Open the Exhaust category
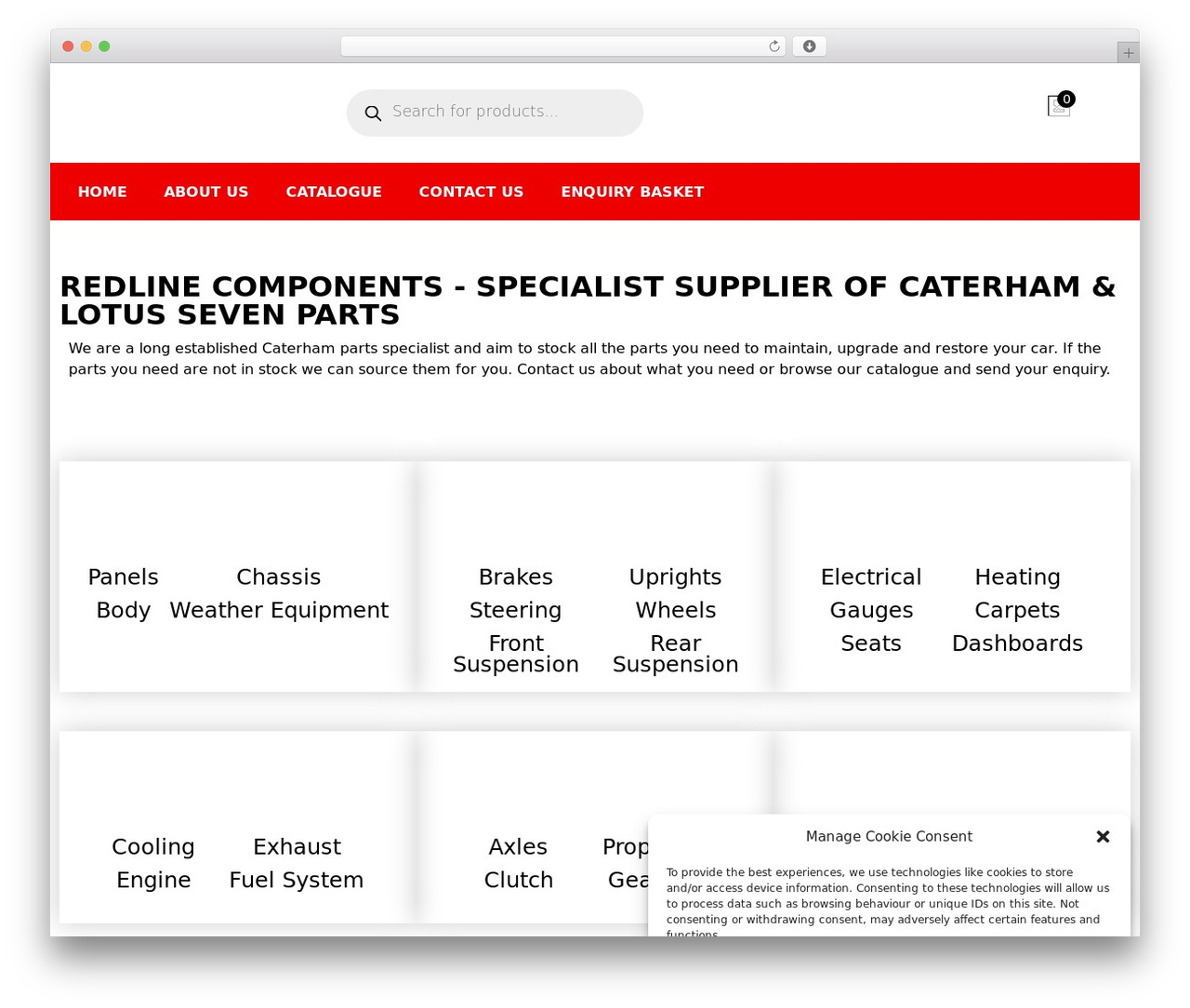Image resolution: width=1190 pixels, height=1008 pixels. tap(297, 847)
